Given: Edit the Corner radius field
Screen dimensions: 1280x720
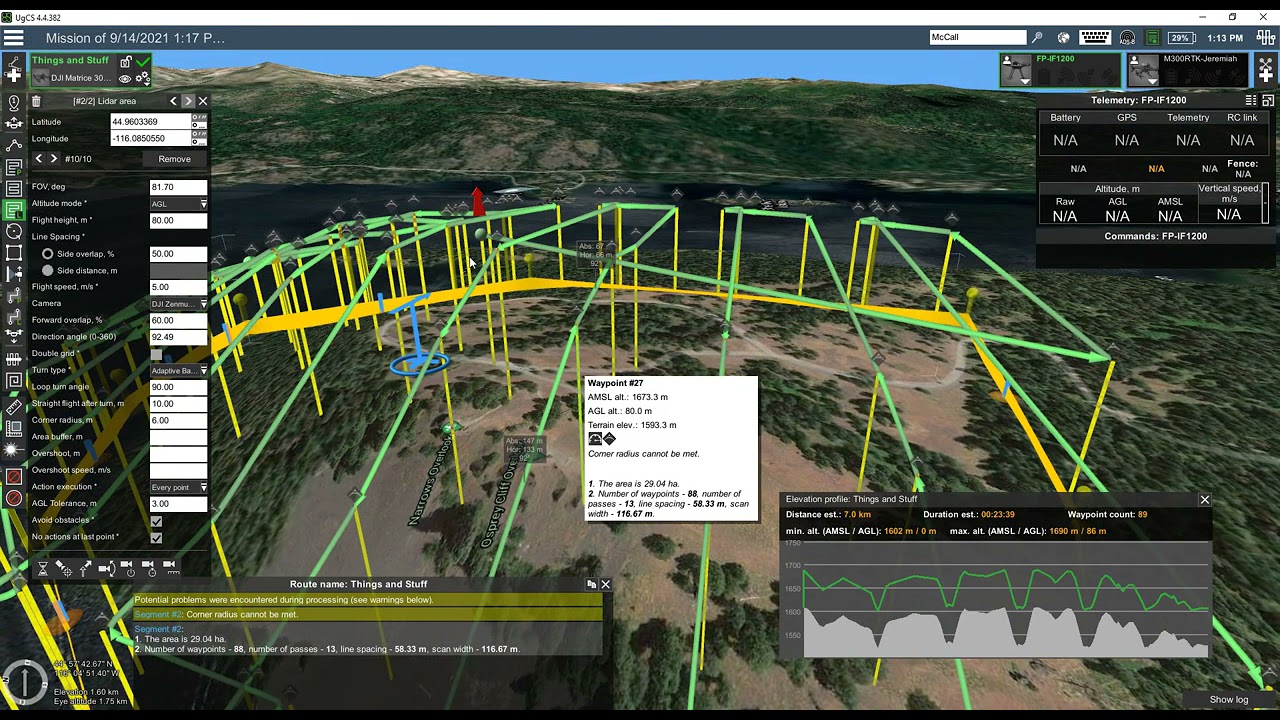Looking at the screenshot, I should click(178, 420).
